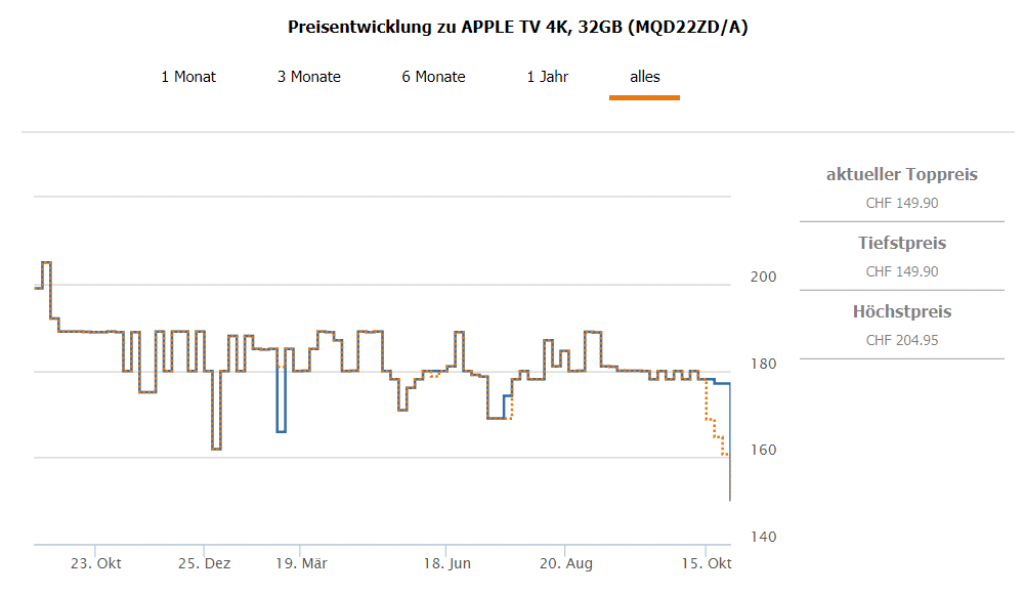Click the '19. Mär' date axis label
Screen dimensions: 1024x594
pos(300,564)
